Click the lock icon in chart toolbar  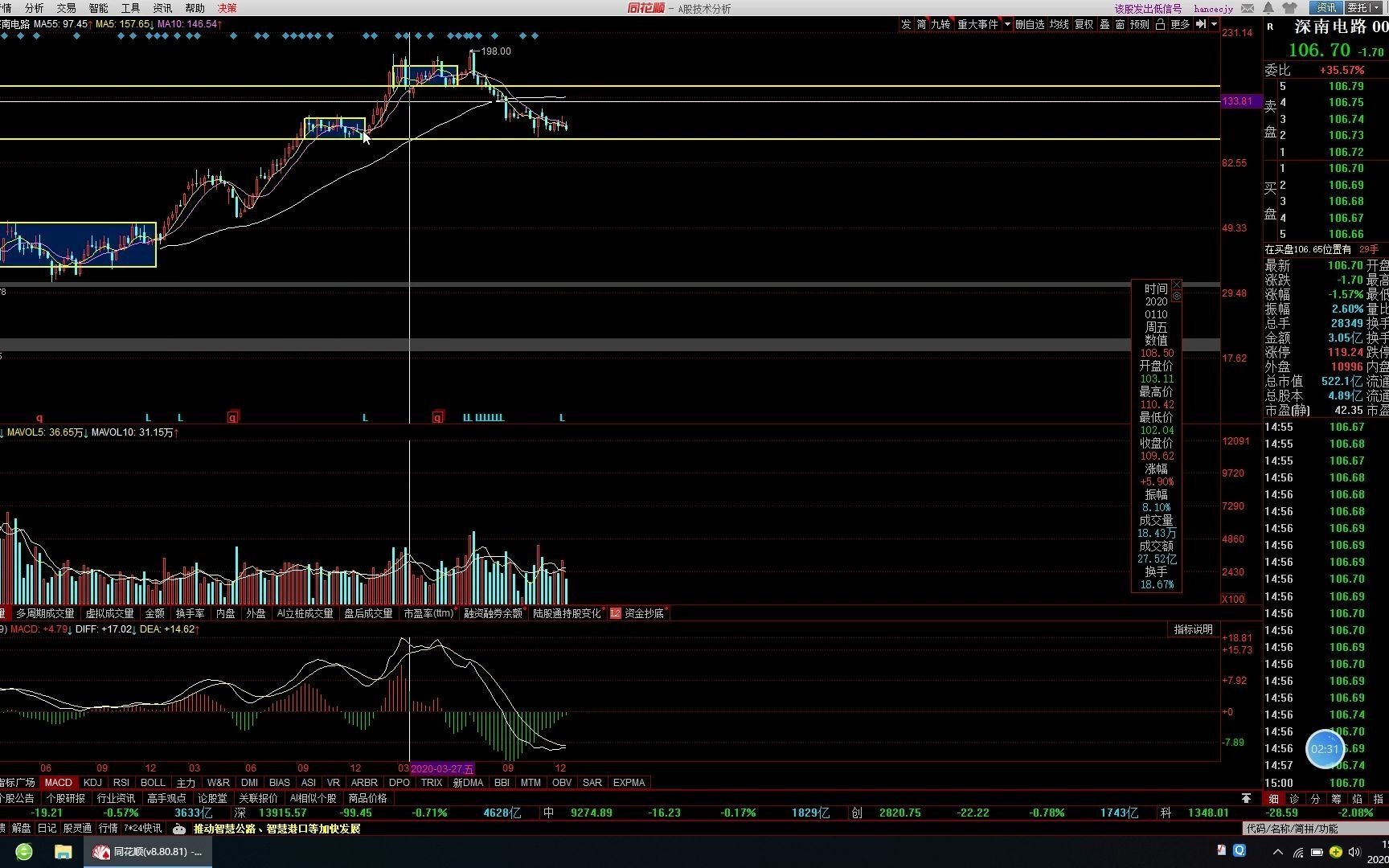coord(1160,25)
